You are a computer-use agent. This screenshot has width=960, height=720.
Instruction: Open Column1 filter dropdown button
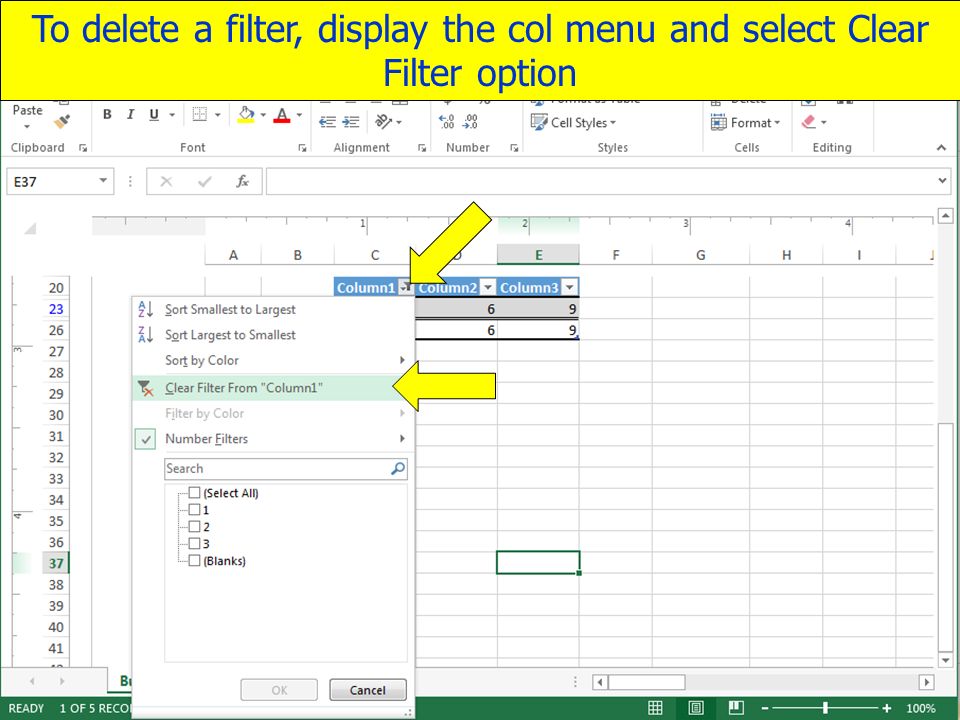point(405,287)
